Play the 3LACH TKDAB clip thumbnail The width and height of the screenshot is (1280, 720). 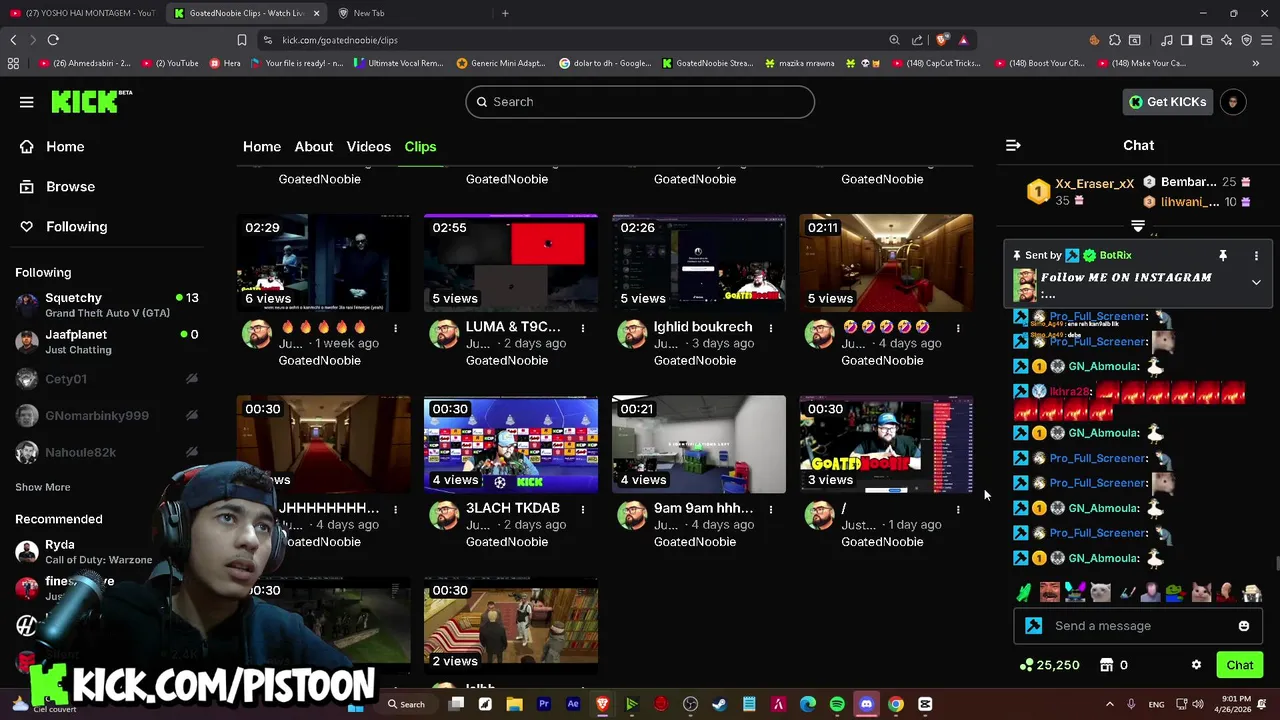511,444
